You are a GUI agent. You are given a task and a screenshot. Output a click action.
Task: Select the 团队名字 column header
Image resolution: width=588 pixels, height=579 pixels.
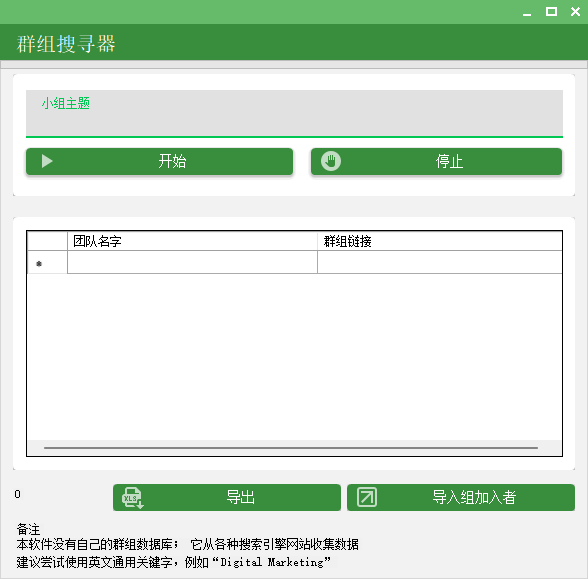point(192,241)
